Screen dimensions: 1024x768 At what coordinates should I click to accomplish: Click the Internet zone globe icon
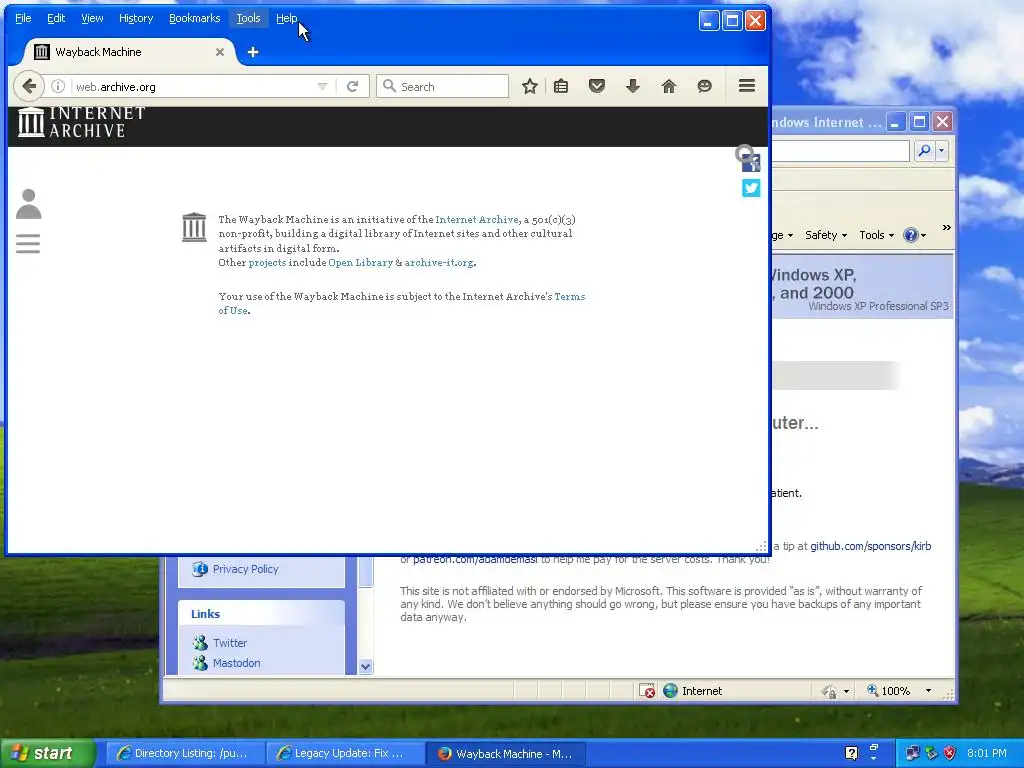pos(670,691)
